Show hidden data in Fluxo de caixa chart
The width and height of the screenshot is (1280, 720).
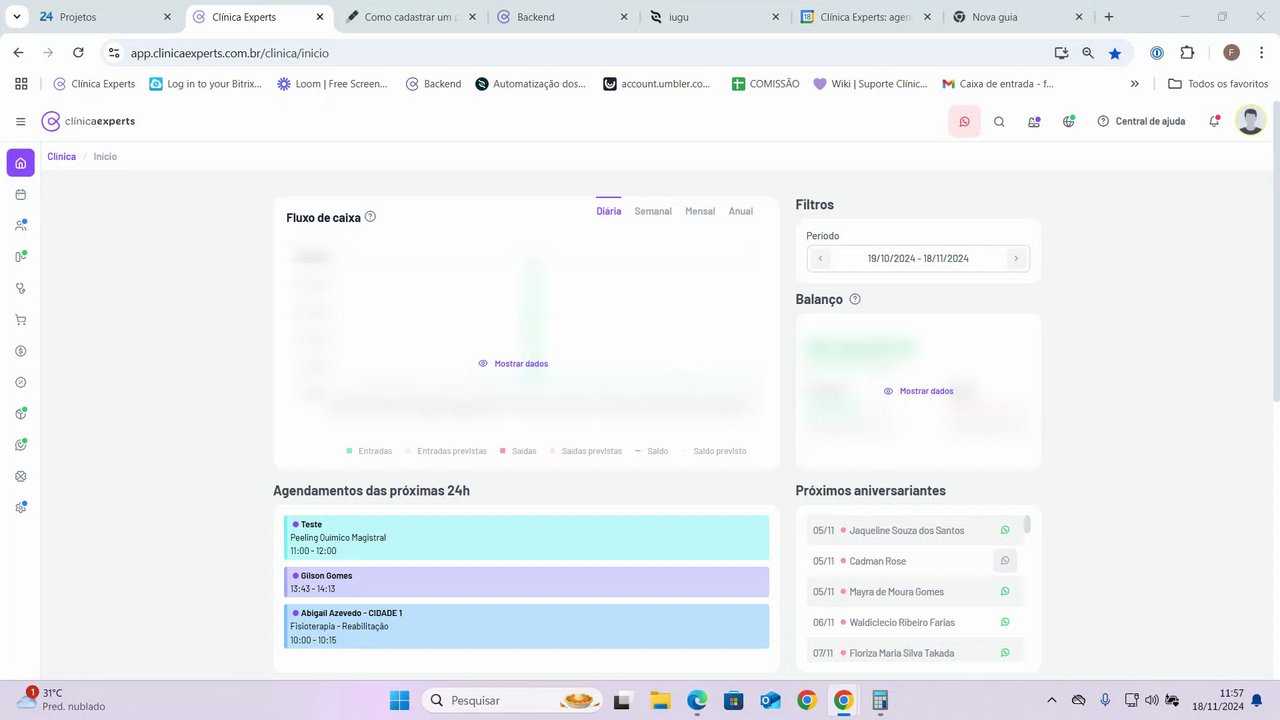pos(513,364)
